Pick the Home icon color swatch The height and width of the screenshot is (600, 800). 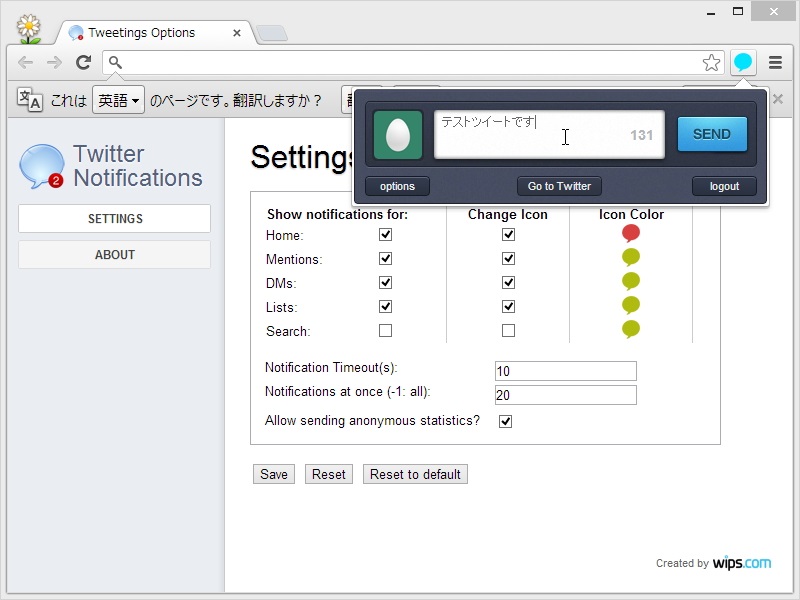631,233
